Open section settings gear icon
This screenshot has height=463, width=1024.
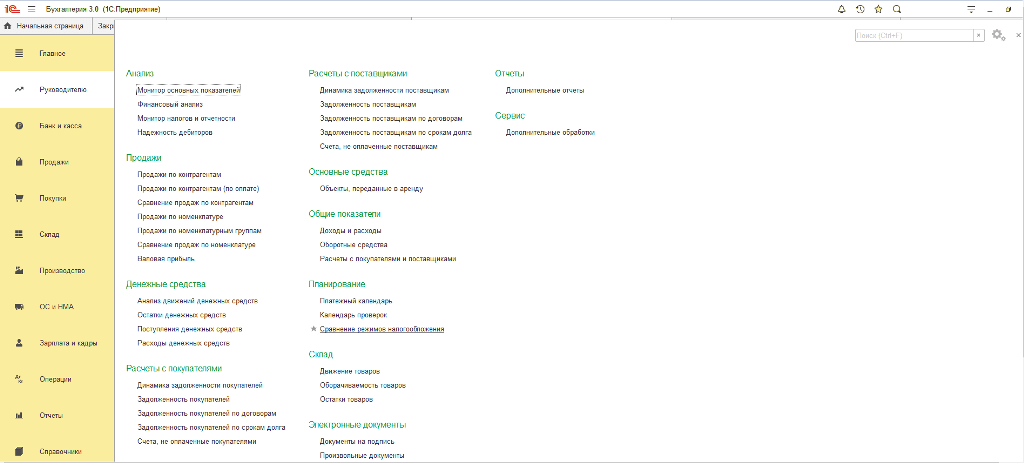pos(997,36)
